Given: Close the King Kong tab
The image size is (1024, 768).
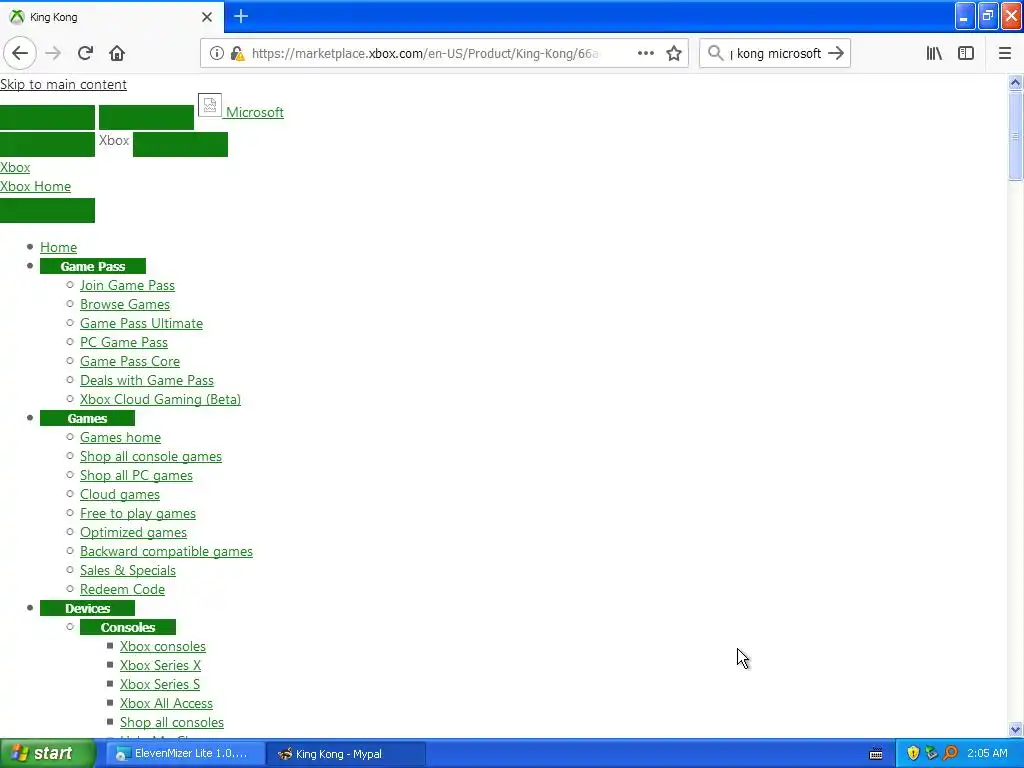Looking at the screenshot, I should coord(207,17).
